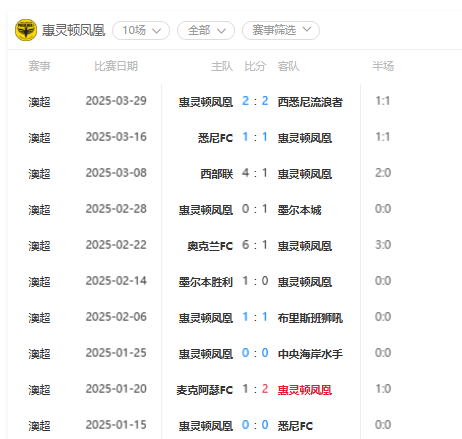Click the 澳超 league label for 2025-01-15
Screen dimensions: 462x439
click(39, 426)
